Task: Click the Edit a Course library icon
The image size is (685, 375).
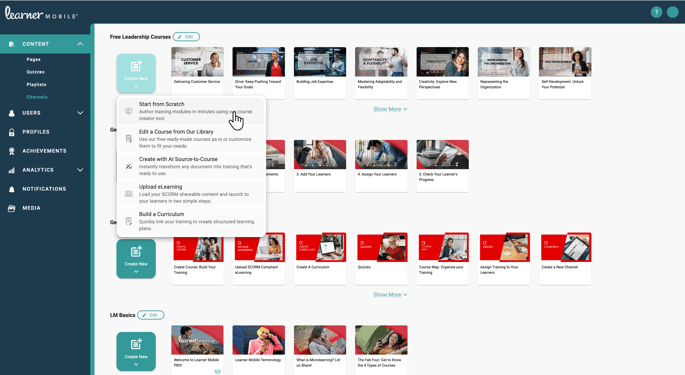Action: 128,139
